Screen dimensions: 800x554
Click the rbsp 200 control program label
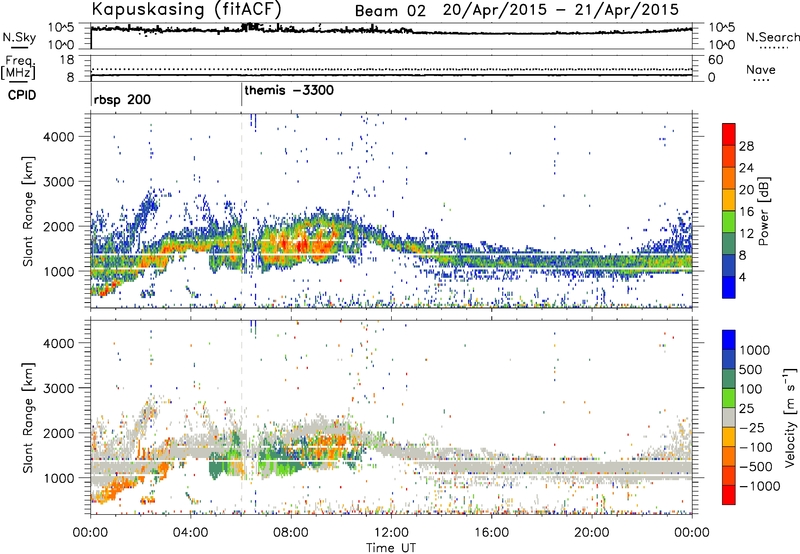(122, 99)
